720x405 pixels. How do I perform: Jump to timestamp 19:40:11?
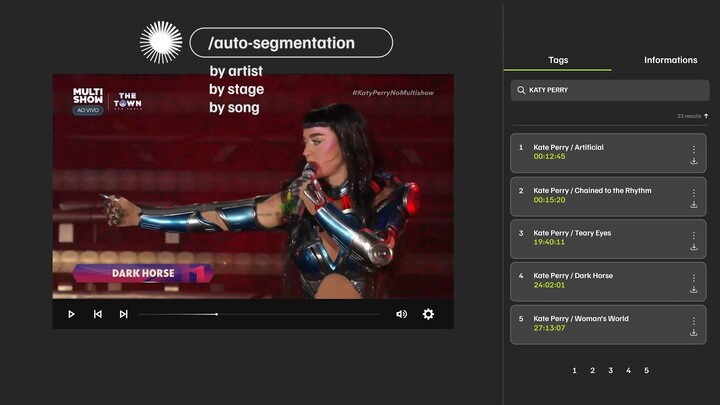[549, 242]
